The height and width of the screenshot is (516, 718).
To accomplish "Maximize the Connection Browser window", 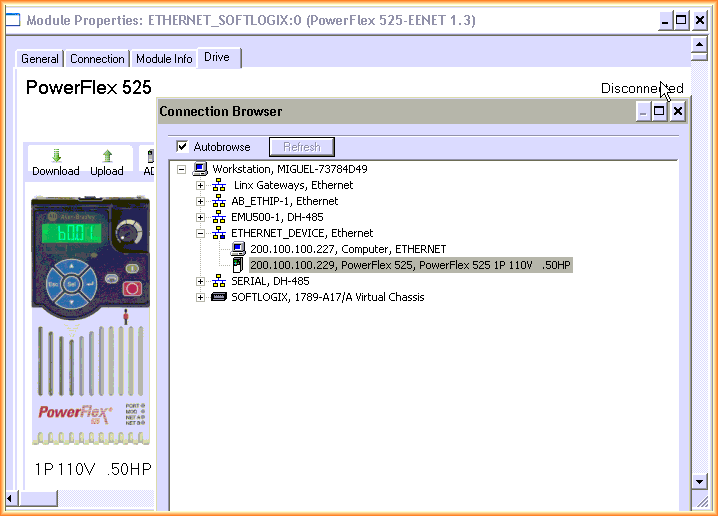I will (x=659, y=112).
